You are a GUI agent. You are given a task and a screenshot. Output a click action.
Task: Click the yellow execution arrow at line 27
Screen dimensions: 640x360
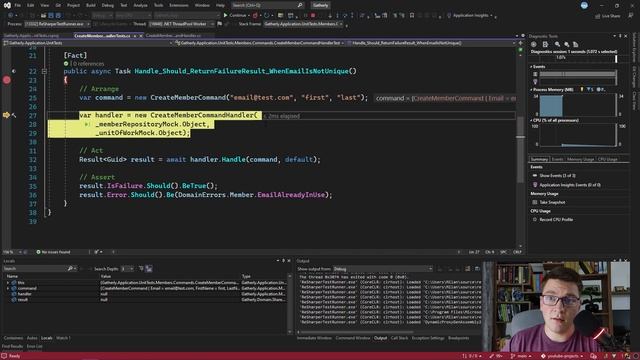click(6, 116)
